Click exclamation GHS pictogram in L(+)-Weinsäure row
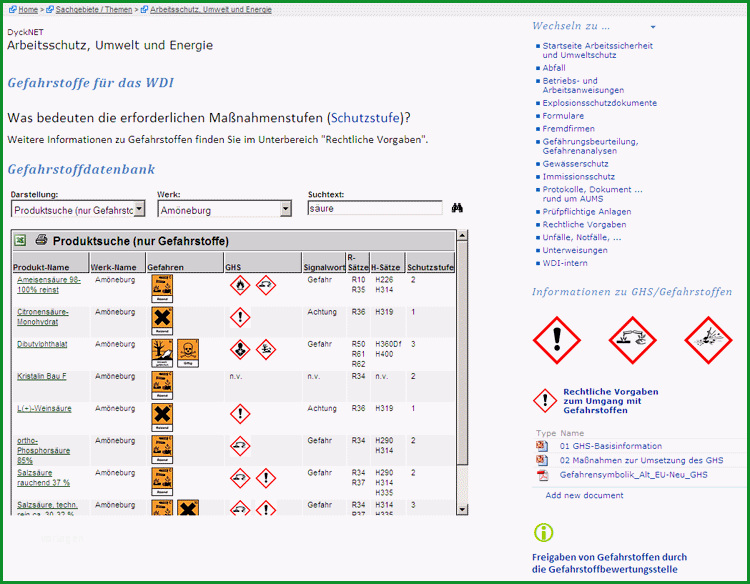Image resolution: width=750 pixels, height=584 pixels. [x=240, y=414]
